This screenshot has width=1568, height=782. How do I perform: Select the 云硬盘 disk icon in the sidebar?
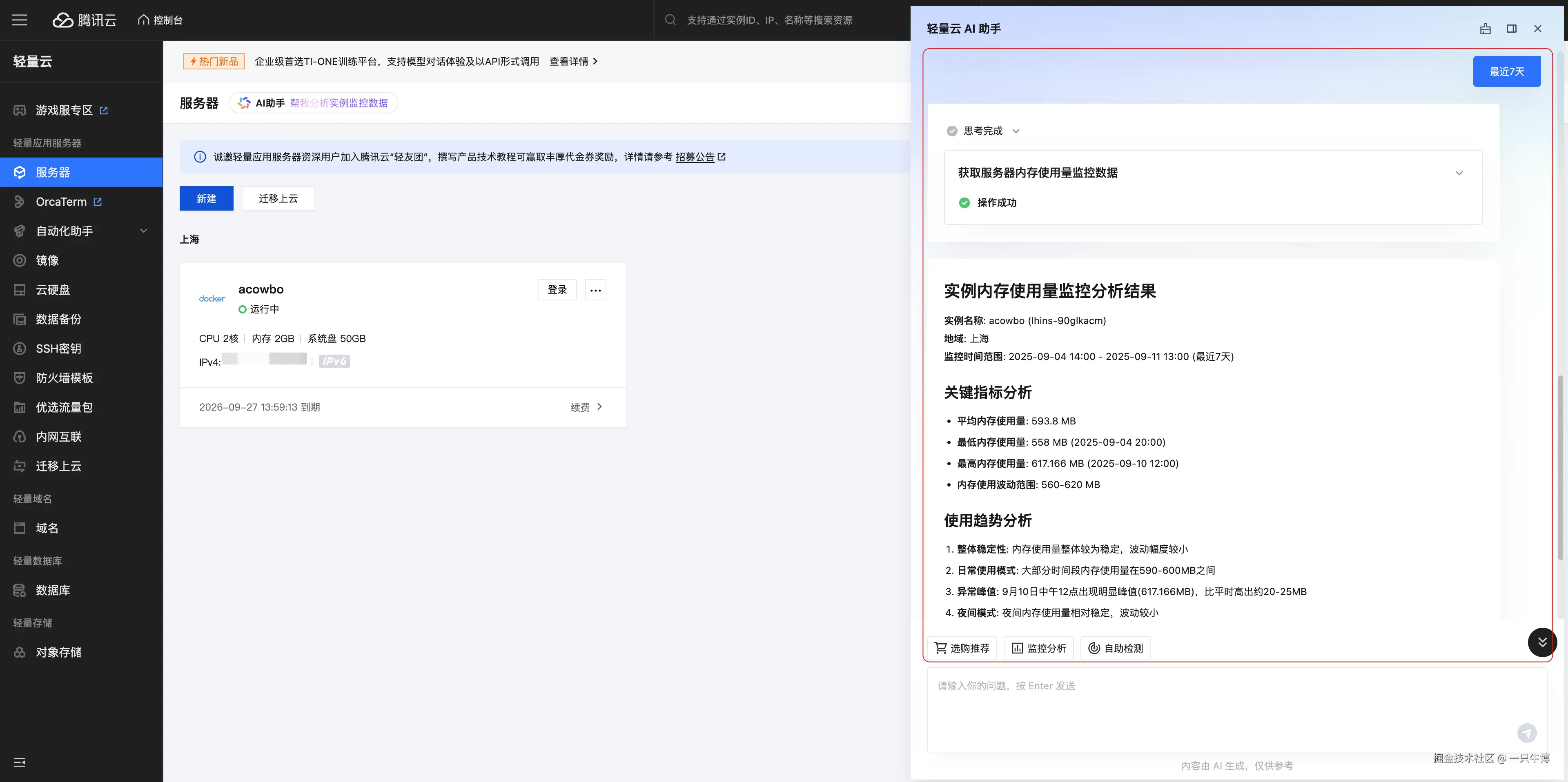pyautogui.click(x=20, y=289)
